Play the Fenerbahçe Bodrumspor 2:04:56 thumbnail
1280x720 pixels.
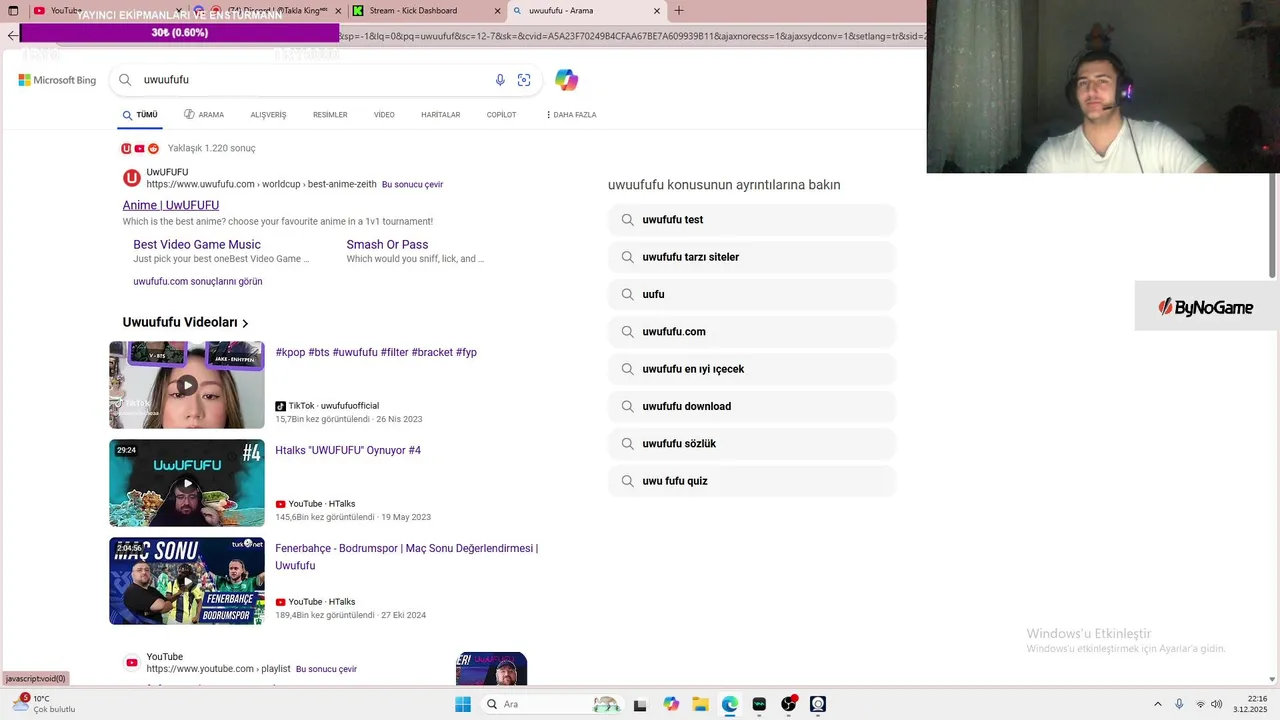[187, 581]
